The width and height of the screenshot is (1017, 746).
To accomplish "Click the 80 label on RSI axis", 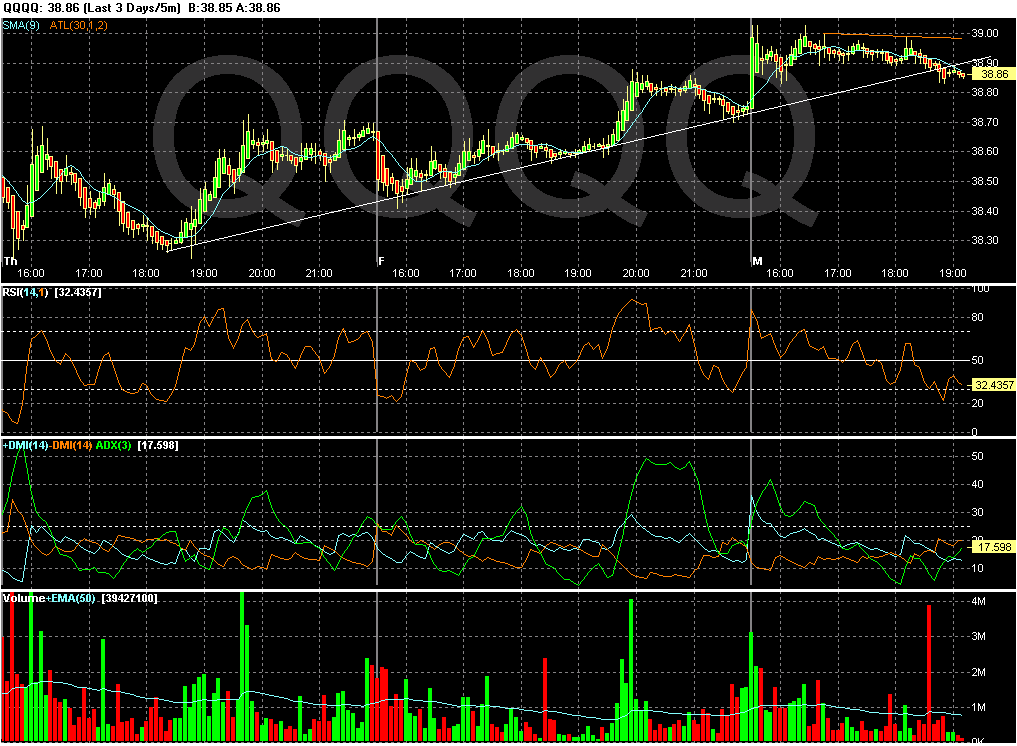I will tap(977, 318).
